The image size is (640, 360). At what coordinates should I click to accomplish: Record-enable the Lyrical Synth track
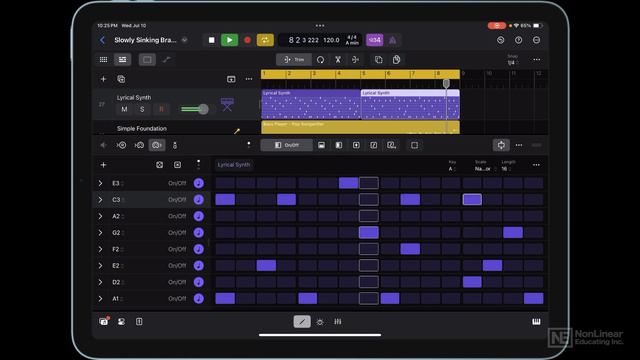[x=161, y=109]
